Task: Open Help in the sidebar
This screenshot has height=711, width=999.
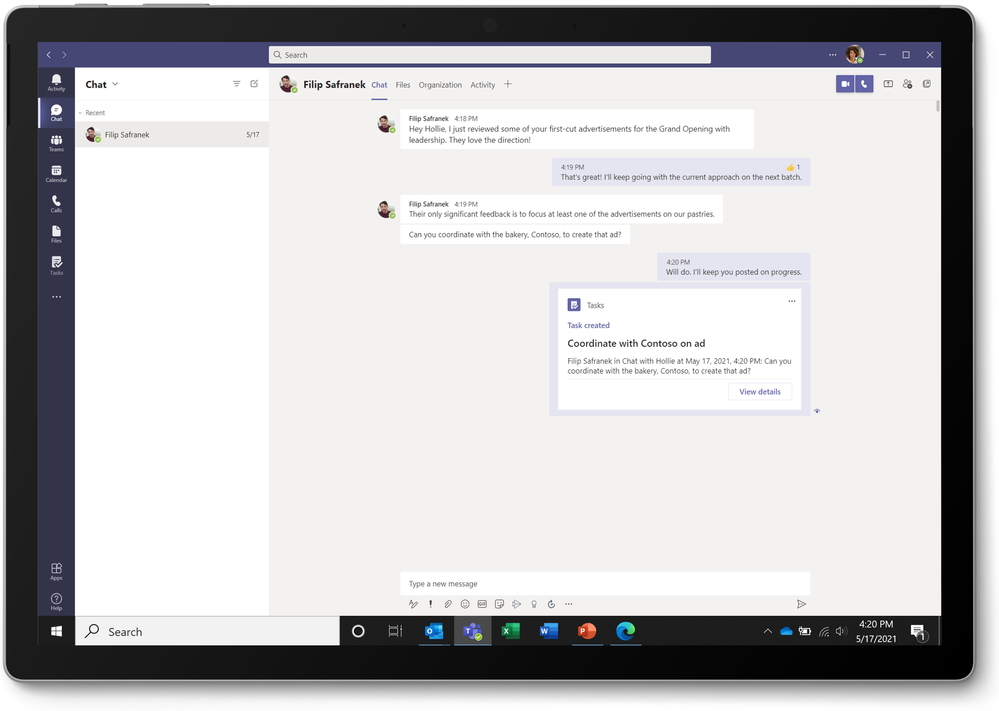Action: pos(56,602)
